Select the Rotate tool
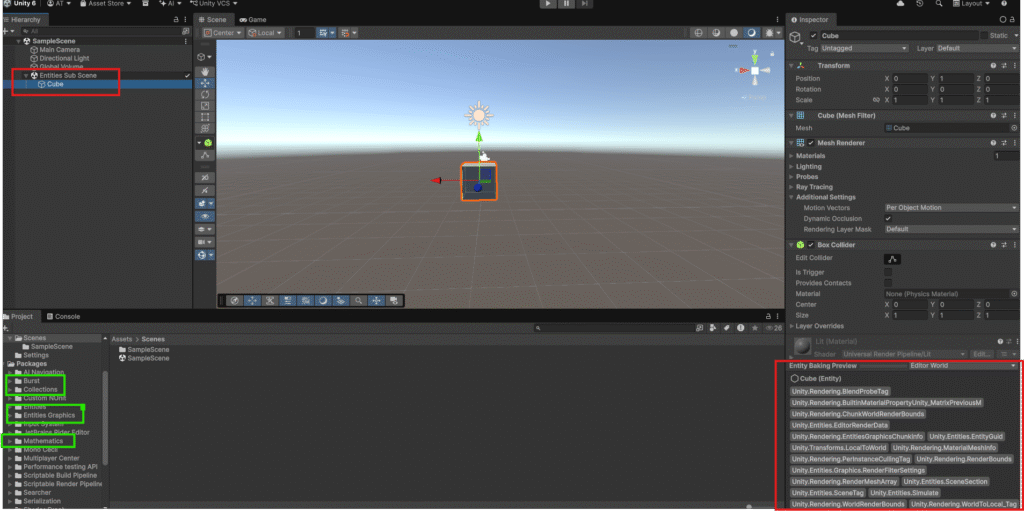Screen dimensions: 1024x511 click(x=205, y=94)
